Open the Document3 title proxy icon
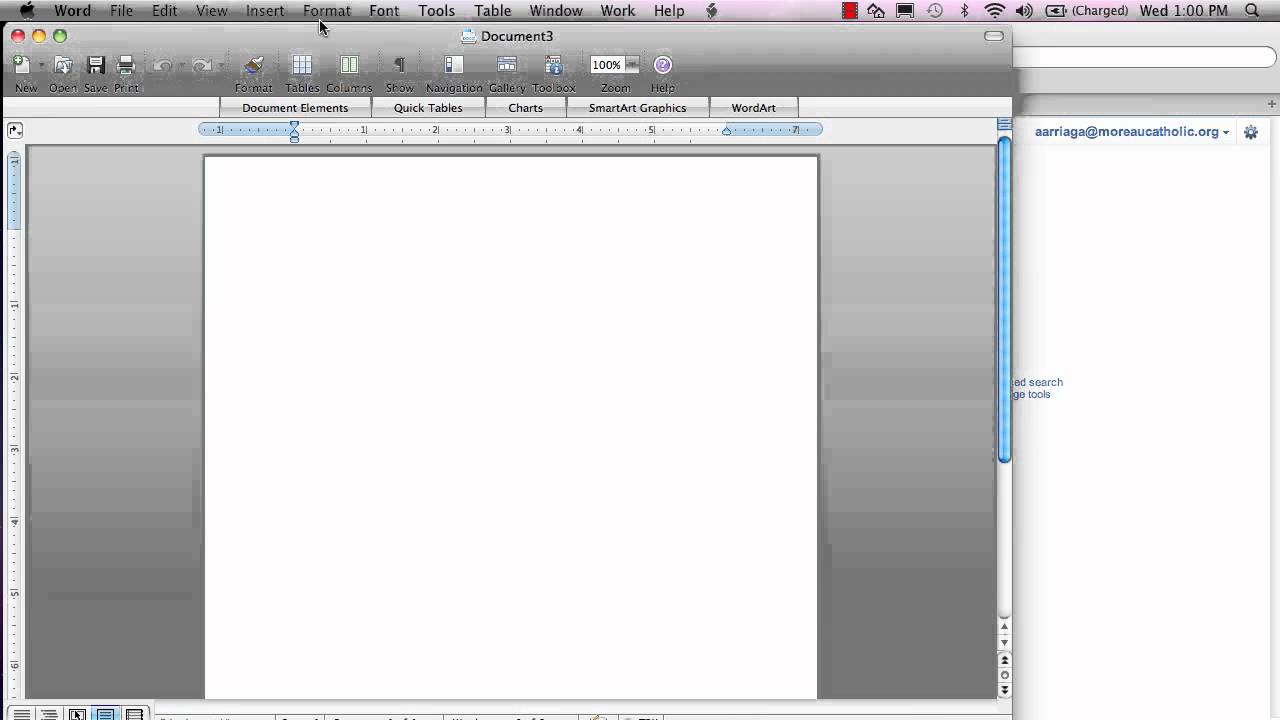Viewport: 1280px width, 720px height. [x=468, y=36]
